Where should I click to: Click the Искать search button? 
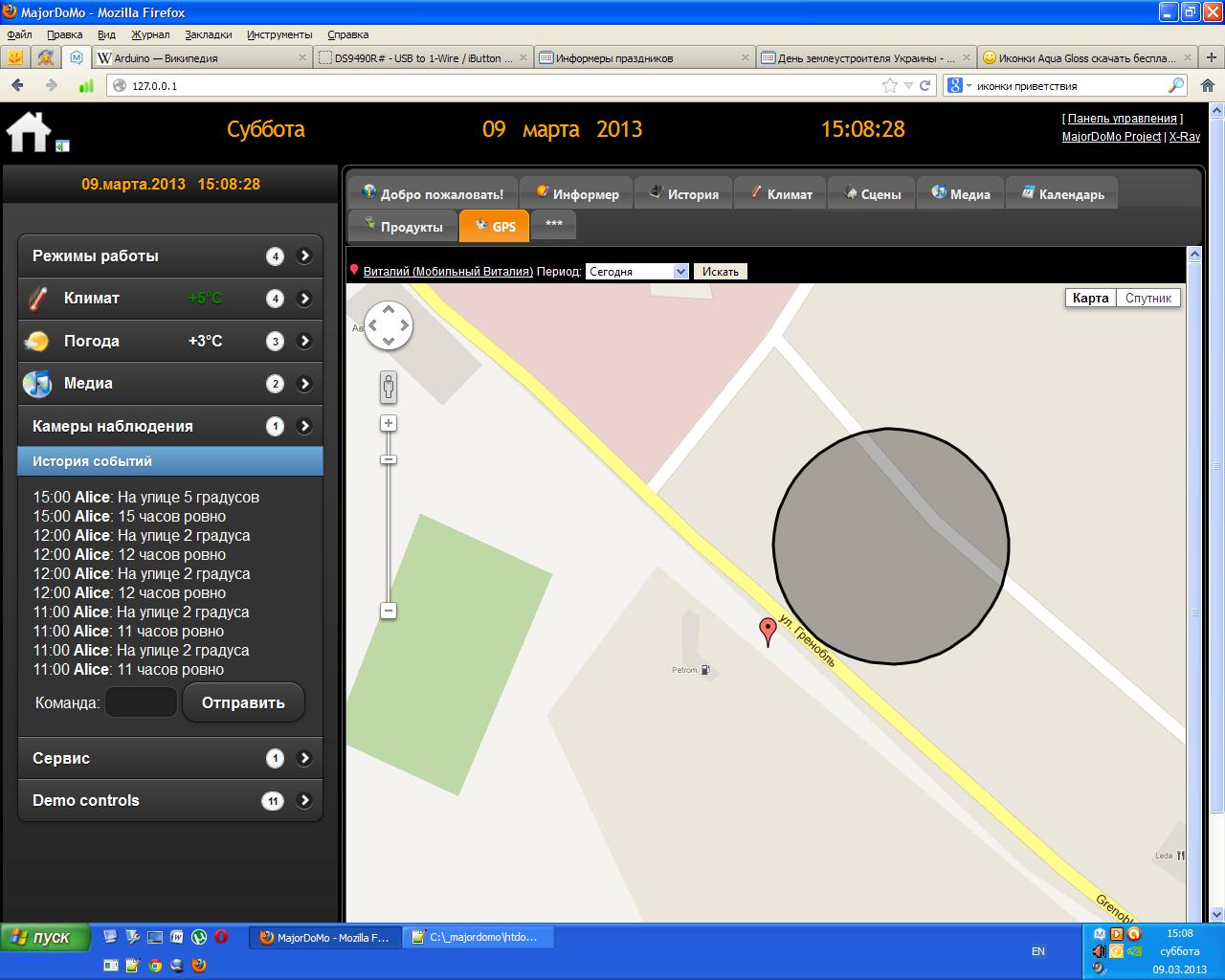pos(721,272)
